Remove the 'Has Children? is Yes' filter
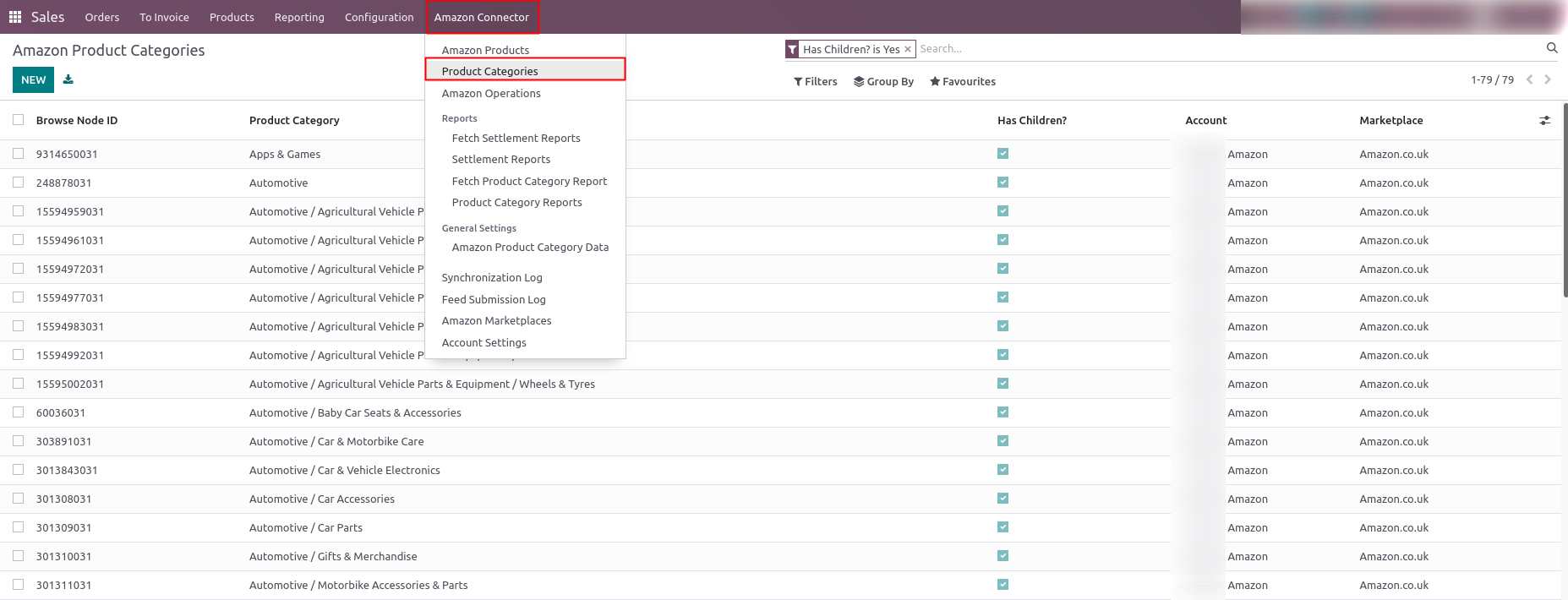The height and width of the screenshot is (600, 1568). click(908, 49)
